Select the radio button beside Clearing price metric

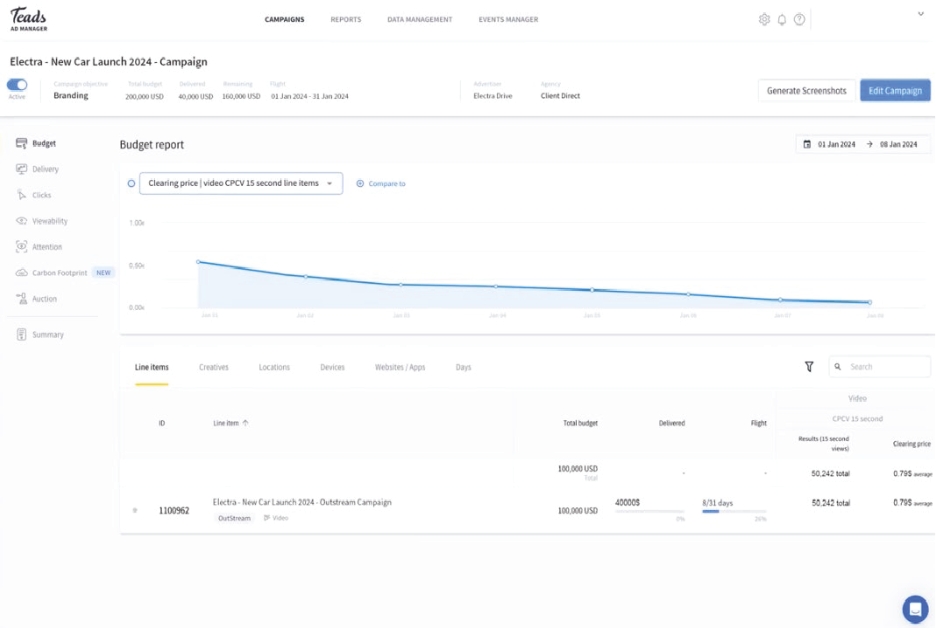click(131, 184)
